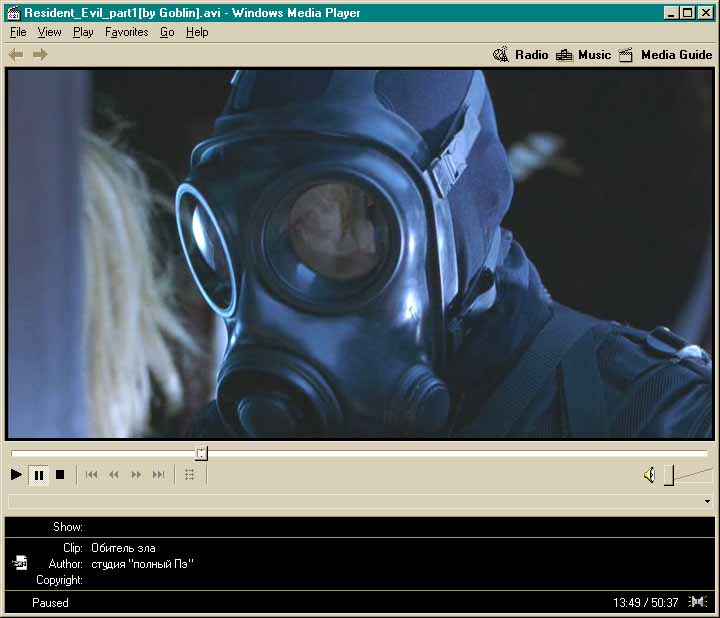Viewport: 720px width, 618px height.
Task: Skip back to previous track
Action: pyautogui.click(x=91, y=474)
